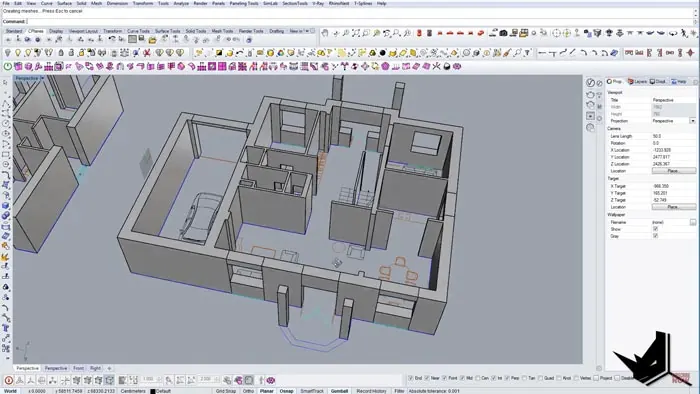Click the red diamond star icon at the toolbar's right end
The height and width of the screenshot is (394, 700).
click(x=691, y=53)
